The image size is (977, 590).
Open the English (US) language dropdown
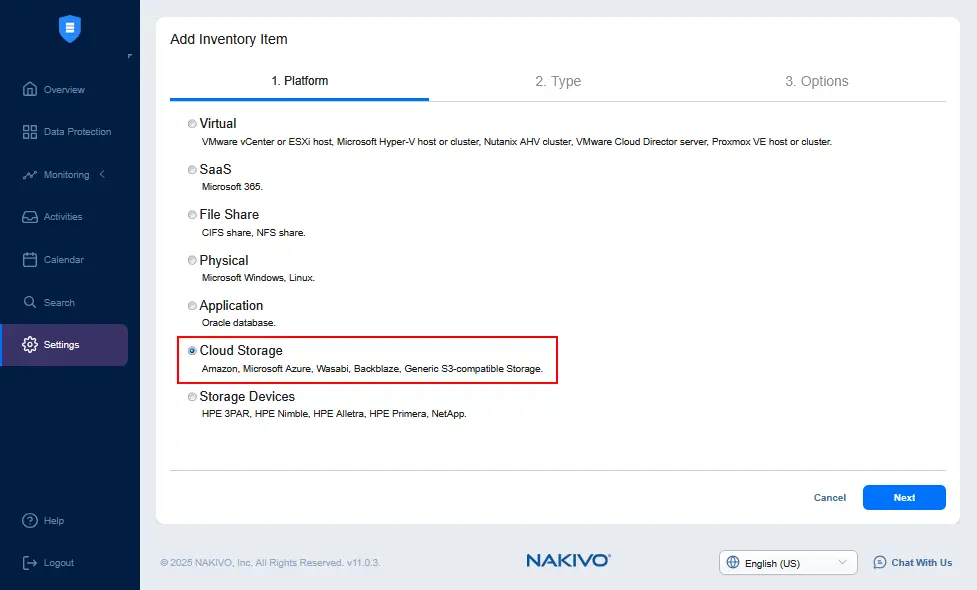coord(787,562)
